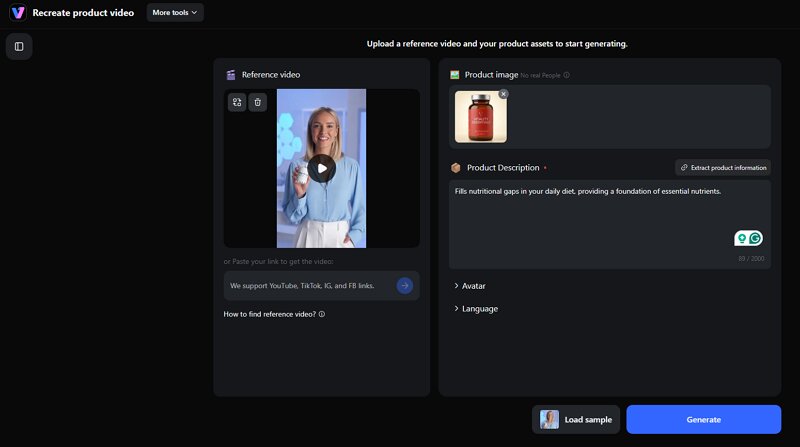Viewport: 800px width, 447px height.
Task: Open How to find reference video help
Action: pyautogui.click(x=269, y=314)
